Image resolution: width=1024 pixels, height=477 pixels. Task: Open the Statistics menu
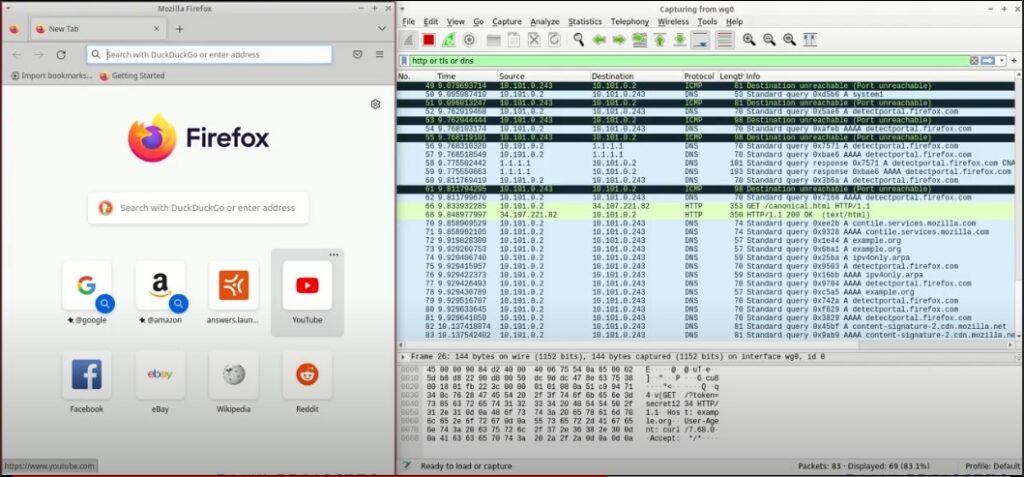tap(584, 22)
